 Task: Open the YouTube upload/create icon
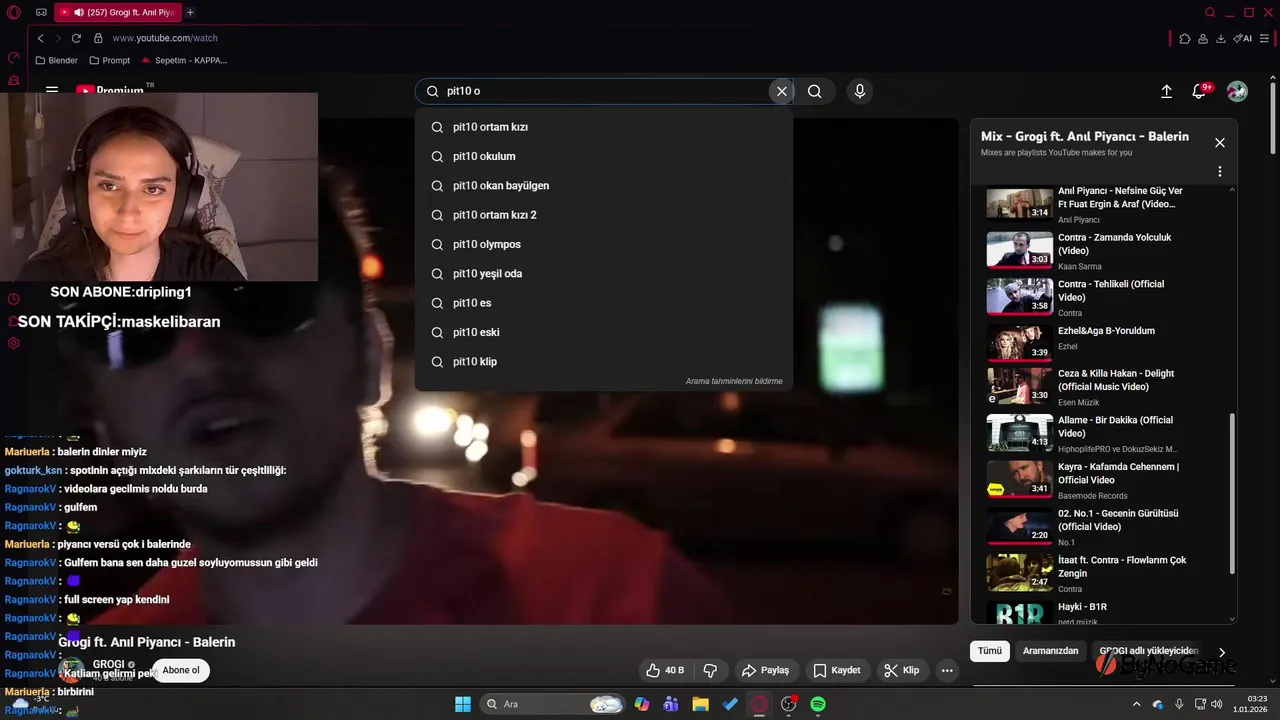[x=1166, y=91]
